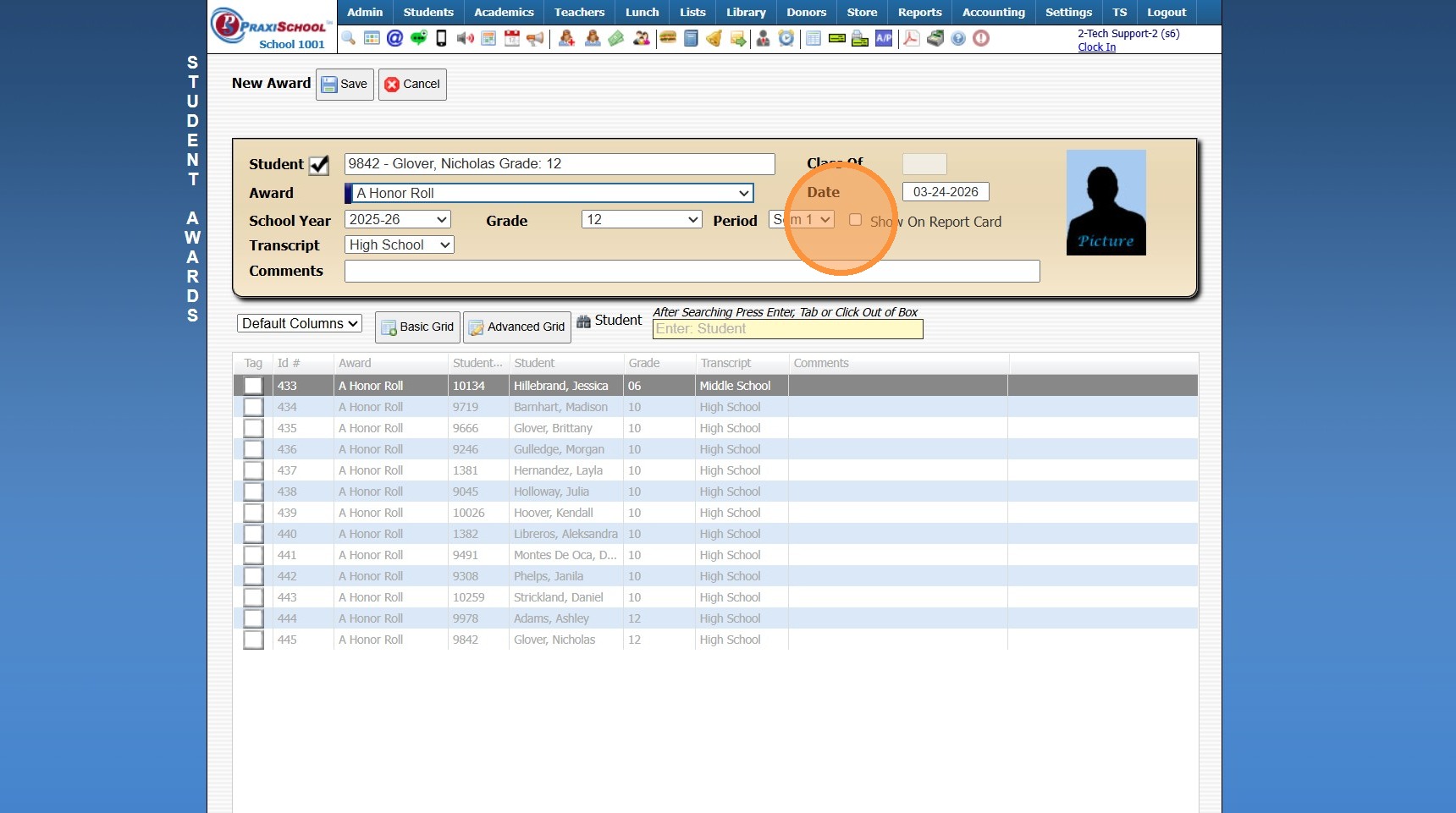
Task: Click the binoculars icon beside Student search
Action: tap(583, 321)
